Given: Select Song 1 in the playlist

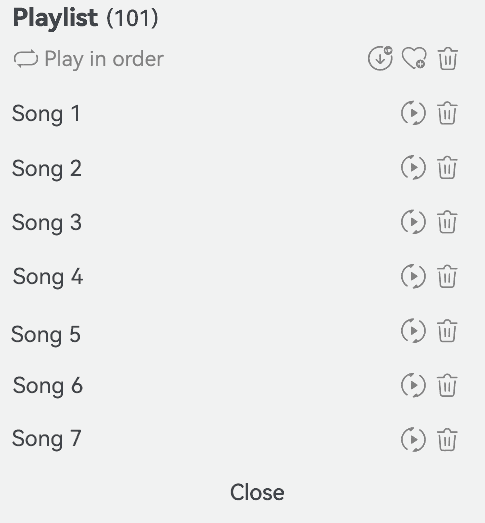Looking at the screenshot, I should pyautogui.click(x=46, y=114).
